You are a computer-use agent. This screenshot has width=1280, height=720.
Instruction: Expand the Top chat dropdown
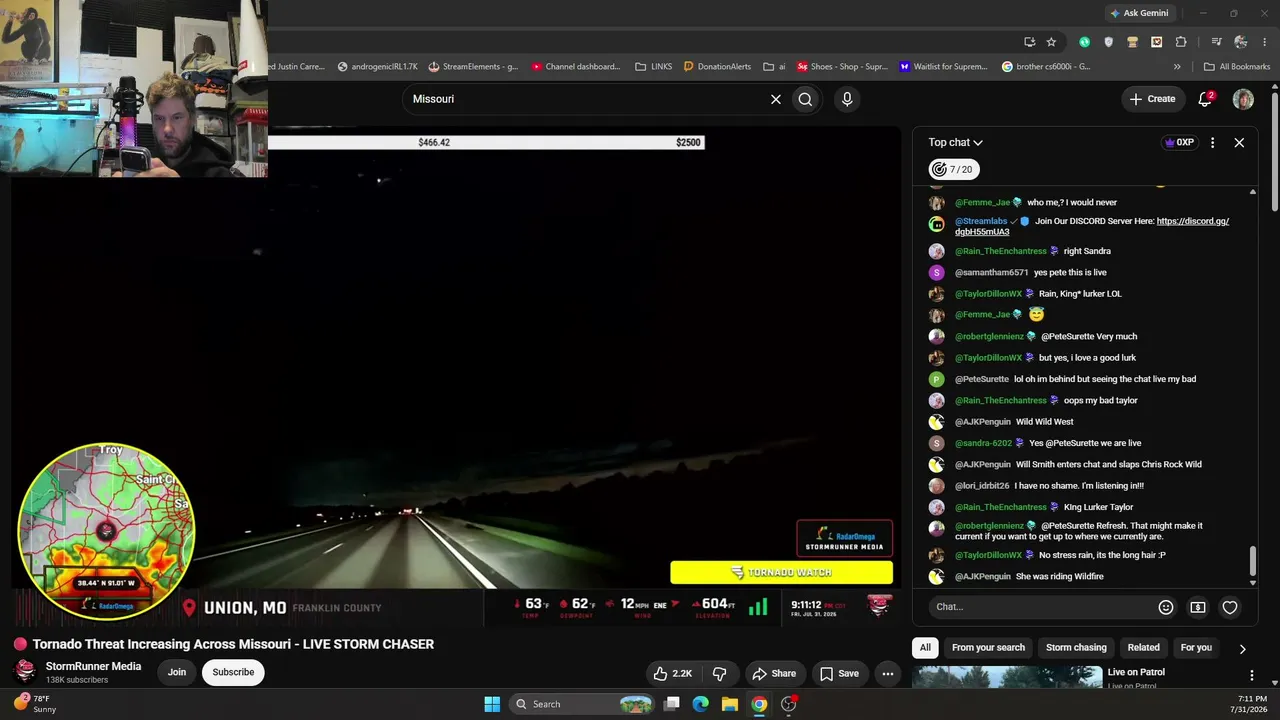click(x=955, y=143)
